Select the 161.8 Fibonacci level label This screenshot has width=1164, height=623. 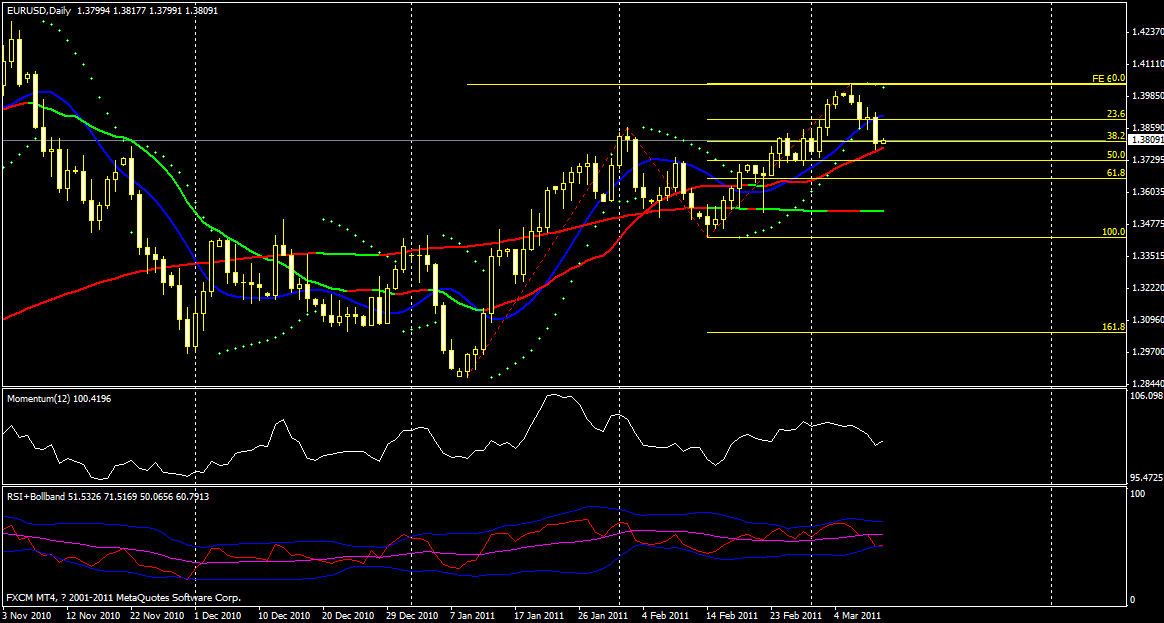coord(1114,327)
